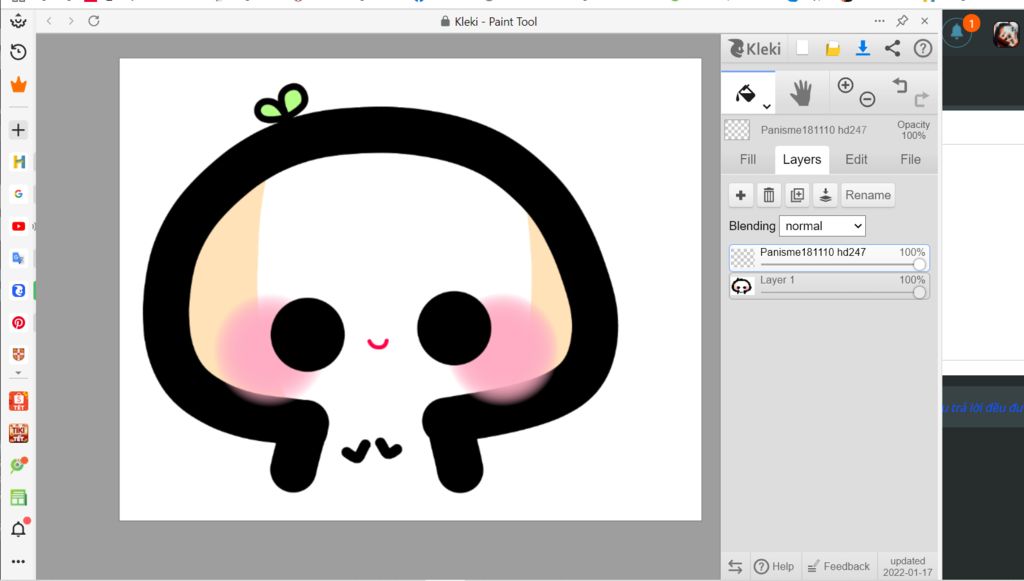Go back in the popup browser

tap(49, 21)
